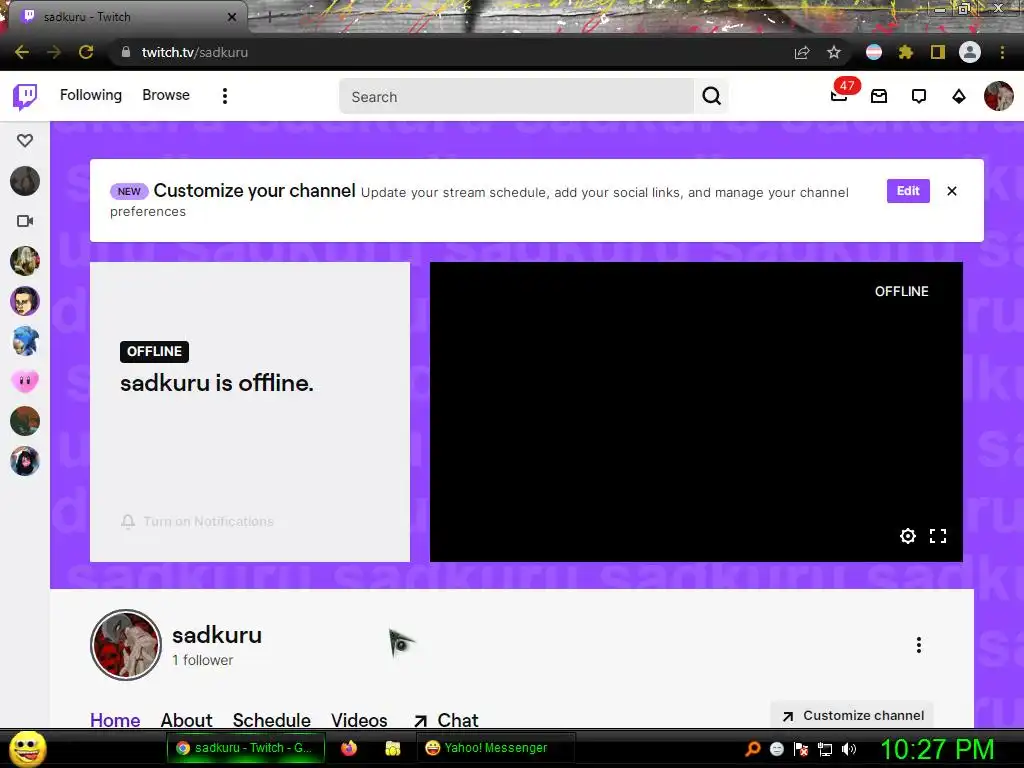This screenshot has height=768, width=1024.
Task: Open the file folder icon in taskbar
Action: click(x=392, y=748)
